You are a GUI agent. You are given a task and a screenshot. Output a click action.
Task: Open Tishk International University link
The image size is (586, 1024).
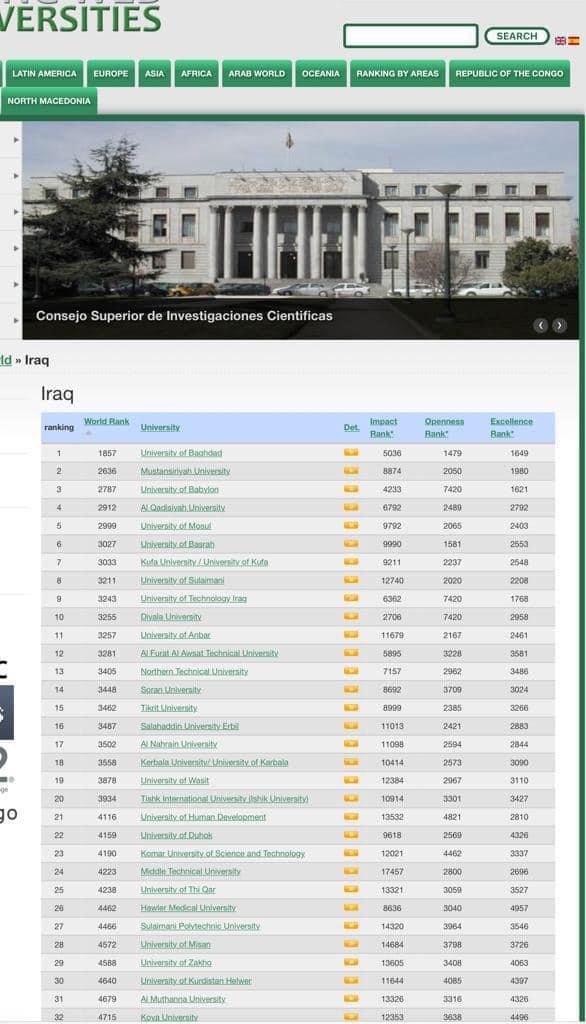[224, 799]
